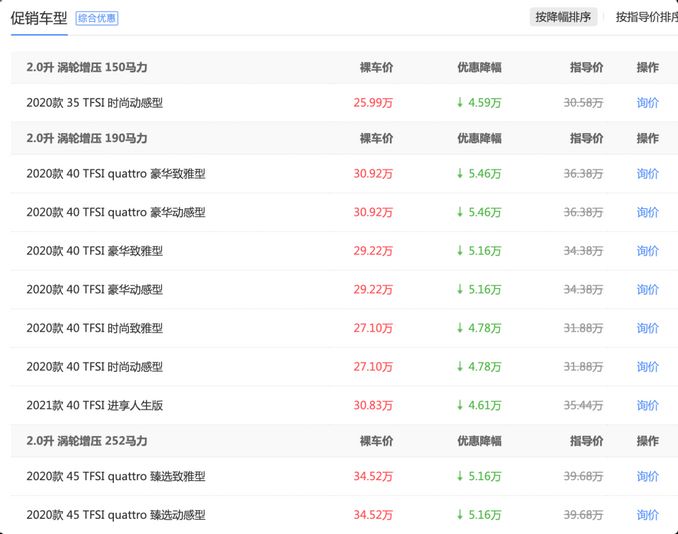The height and width of the screenshot is (534, 678).
Task: Click 询价 for 2020款 35 TFSI 时尚动感型
Action: point(647,102)
